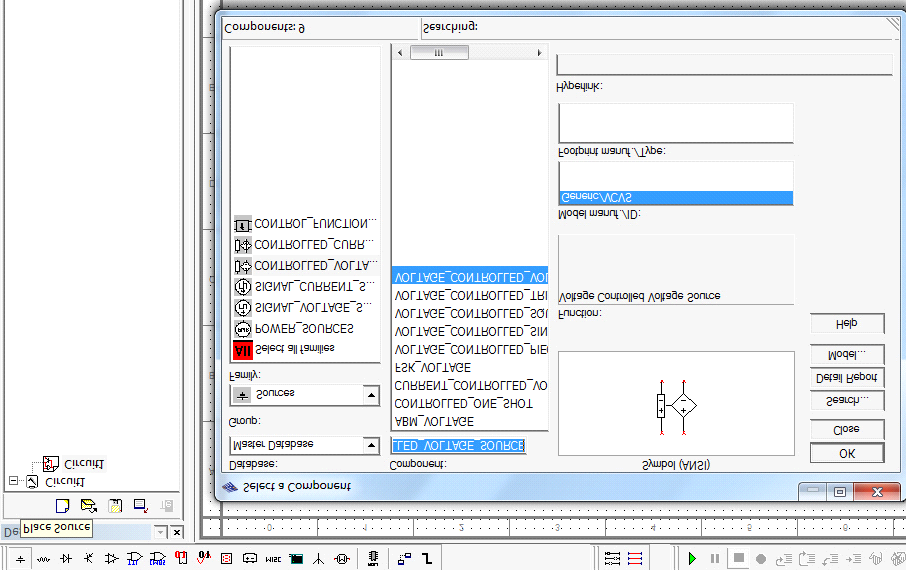Click the open file icon in Design Toolbox

(88, 506)
